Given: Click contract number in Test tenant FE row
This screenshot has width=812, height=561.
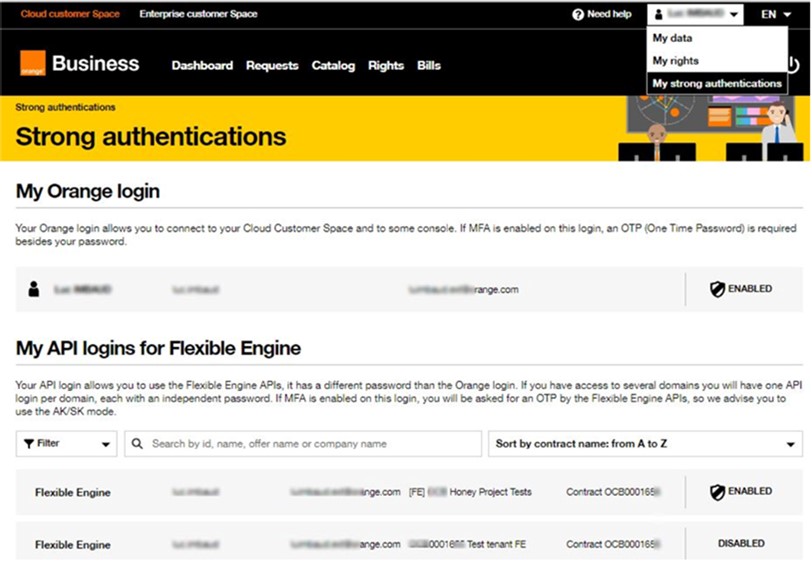Looking at the screenshot, I should tap(613, 544).
